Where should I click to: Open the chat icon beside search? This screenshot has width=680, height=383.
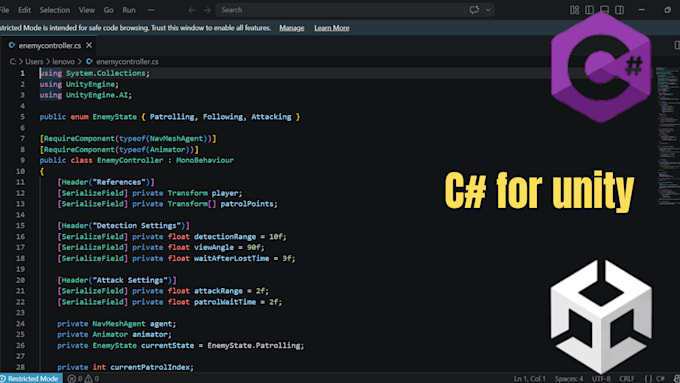pos(474,10)
